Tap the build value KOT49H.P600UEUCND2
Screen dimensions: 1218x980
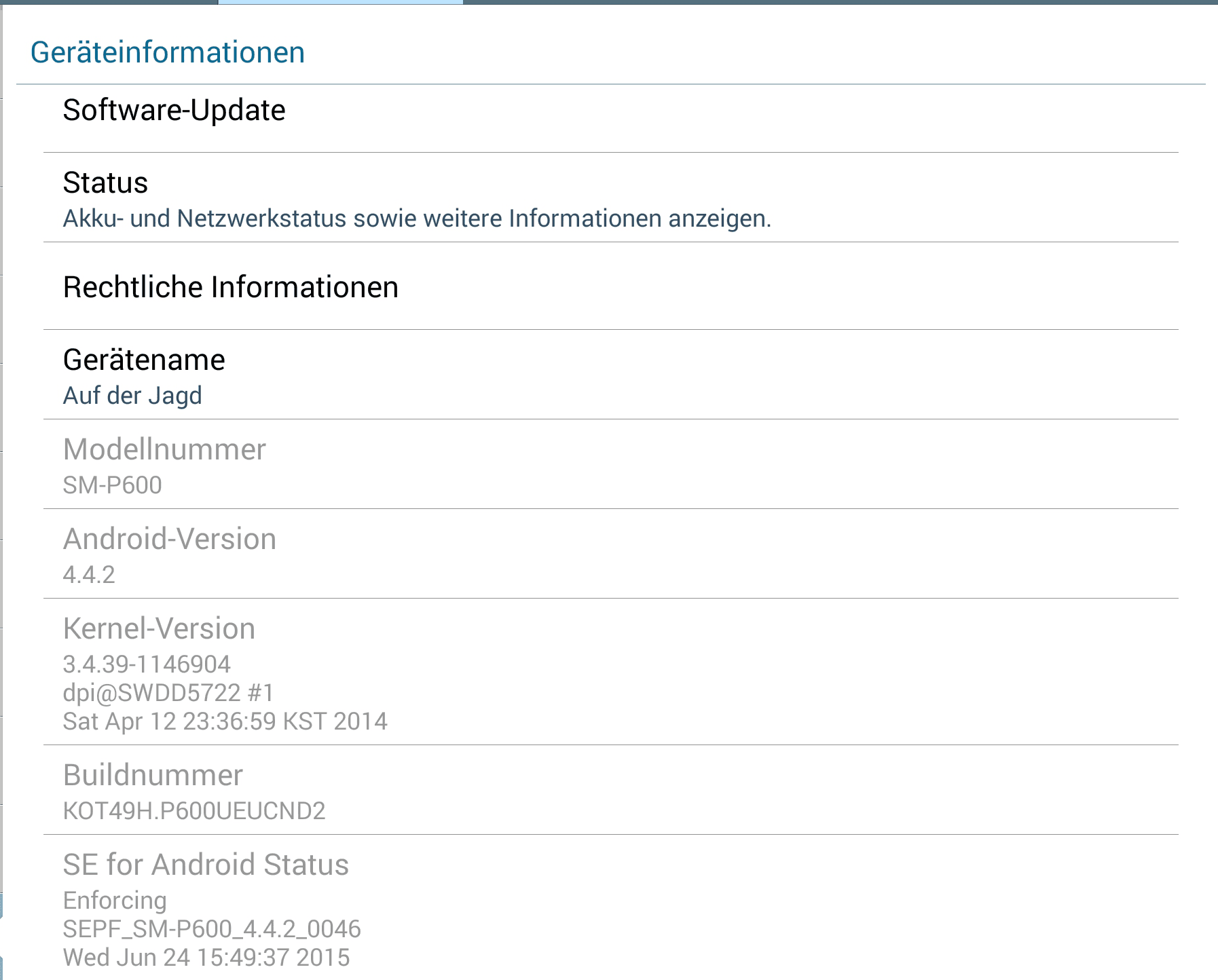[x=194, y=811]
